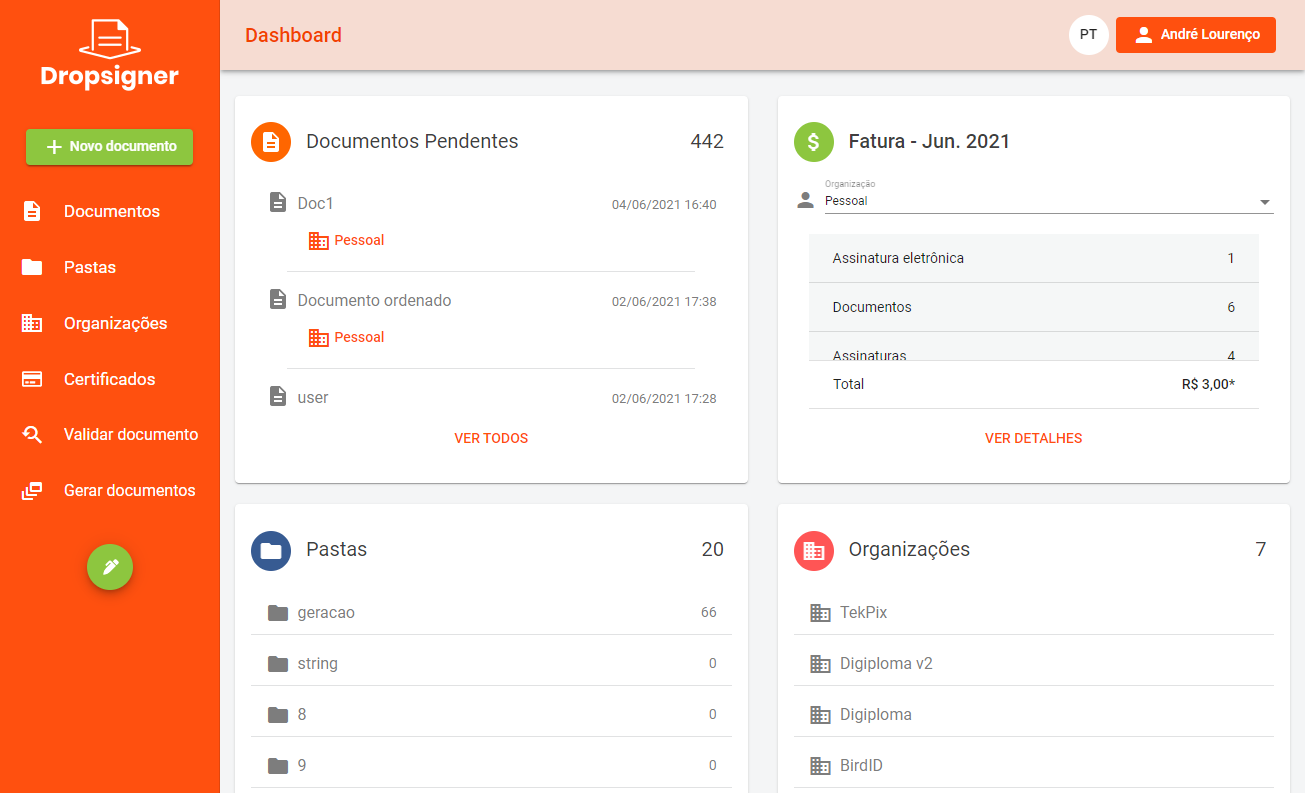The height and width of the screenshot is (793, 1305).
Task: Click the Novo documento button
Action: coord(110,146)
